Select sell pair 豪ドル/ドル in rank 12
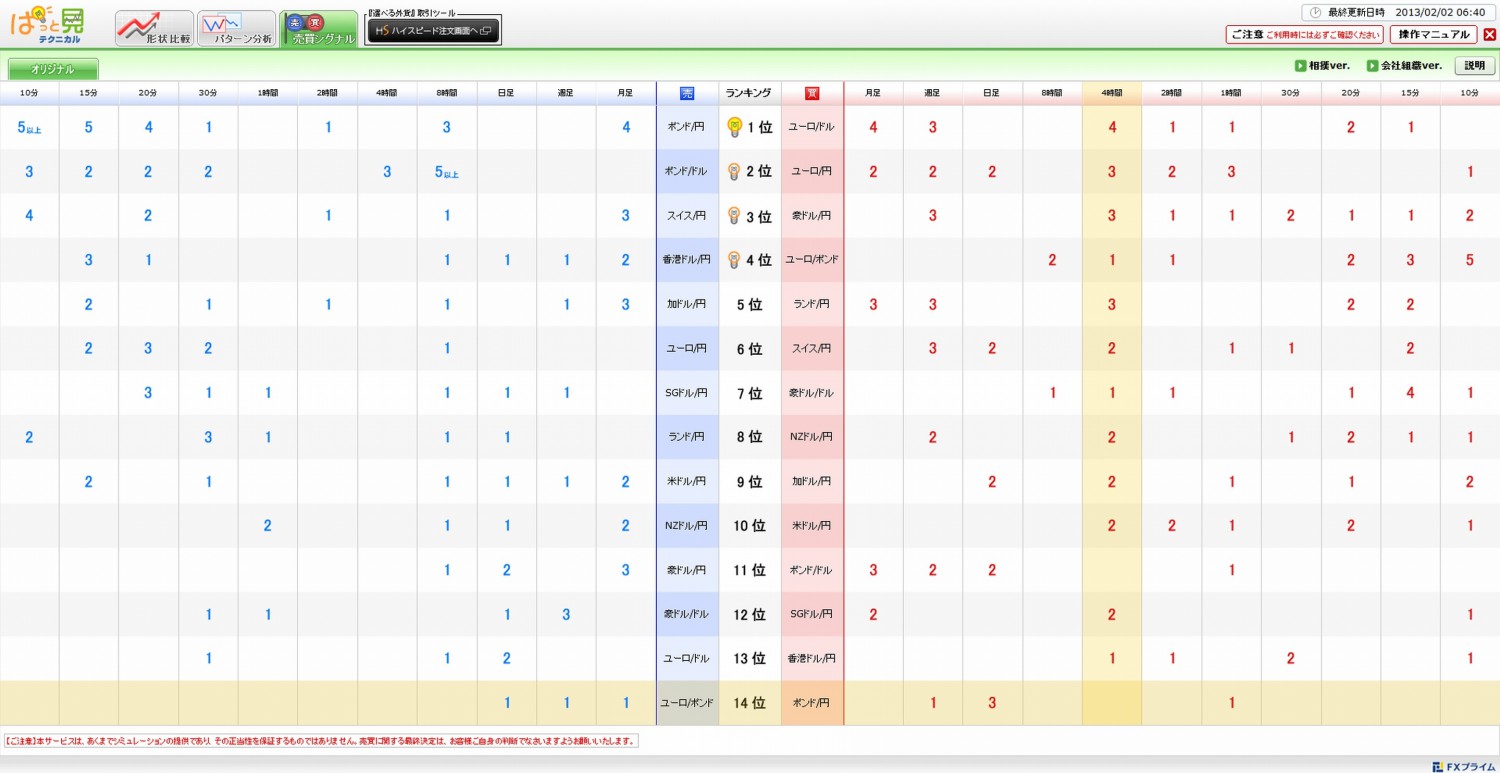1500x773 pixels. pyautogui.click(x=687, y=614)
